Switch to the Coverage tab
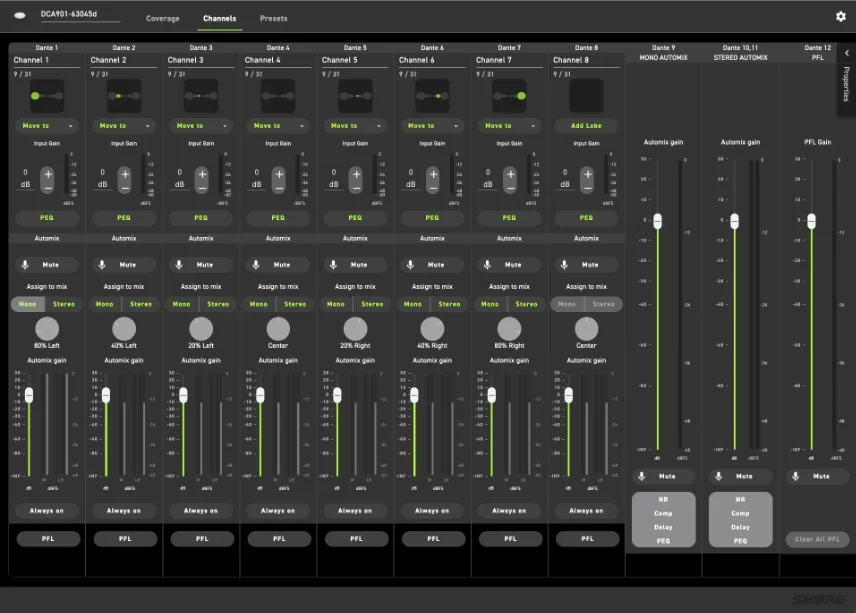 point(162,18)
